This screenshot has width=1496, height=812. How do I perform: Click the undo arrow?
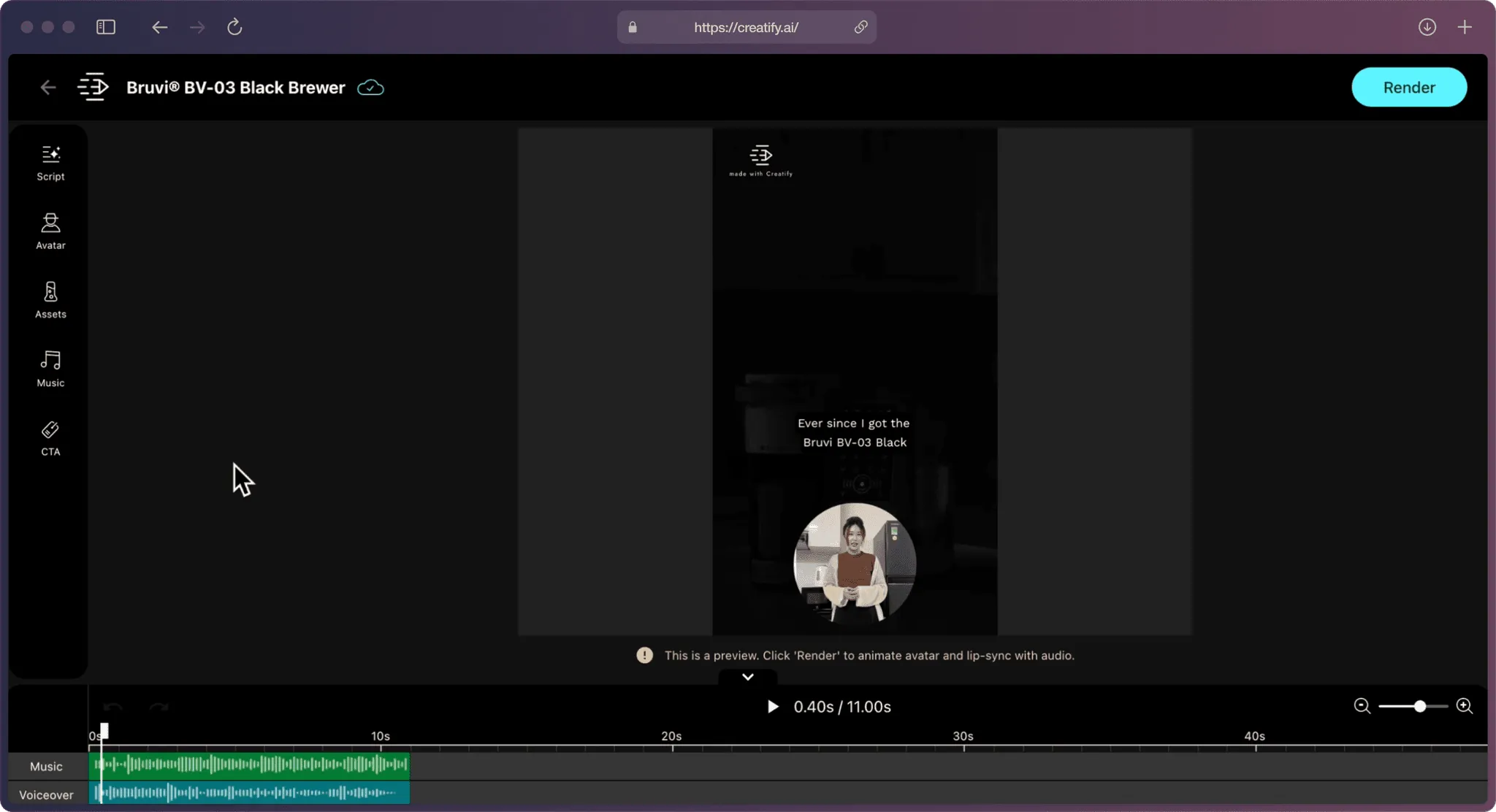(112, 707)
